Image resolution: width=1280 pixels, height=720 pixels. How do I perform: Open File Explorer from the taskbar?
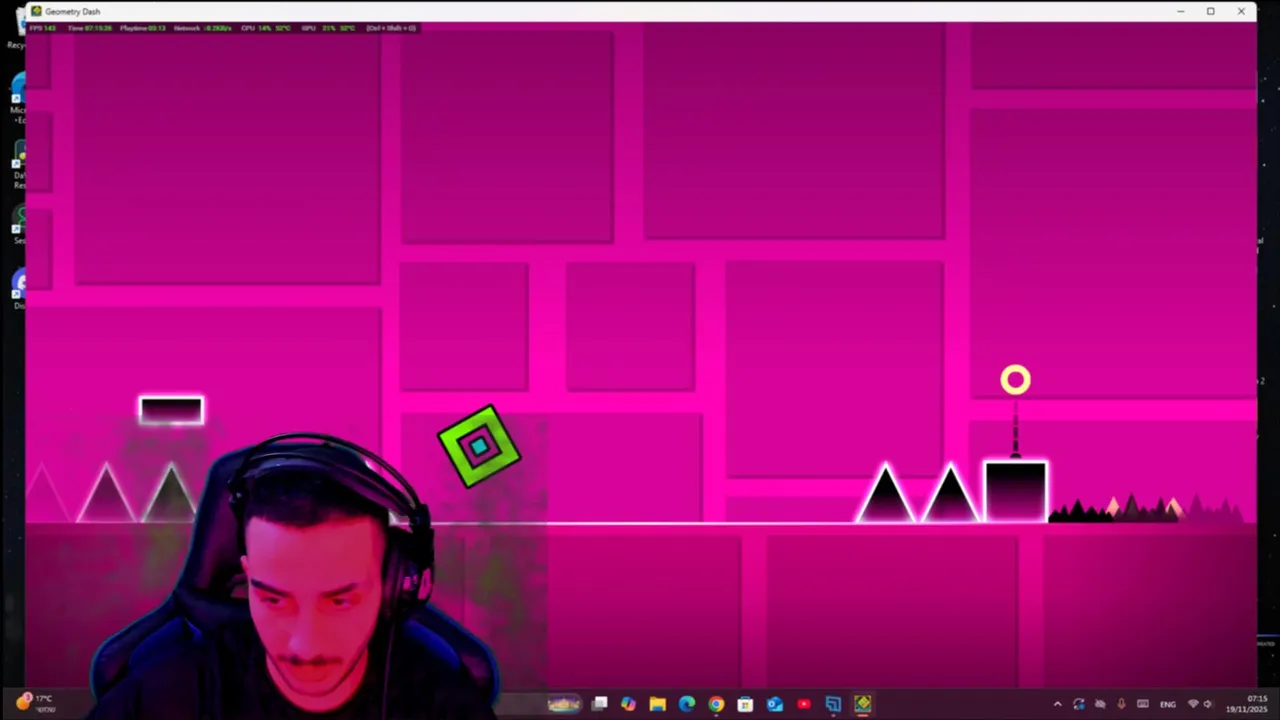click(657, 704)
